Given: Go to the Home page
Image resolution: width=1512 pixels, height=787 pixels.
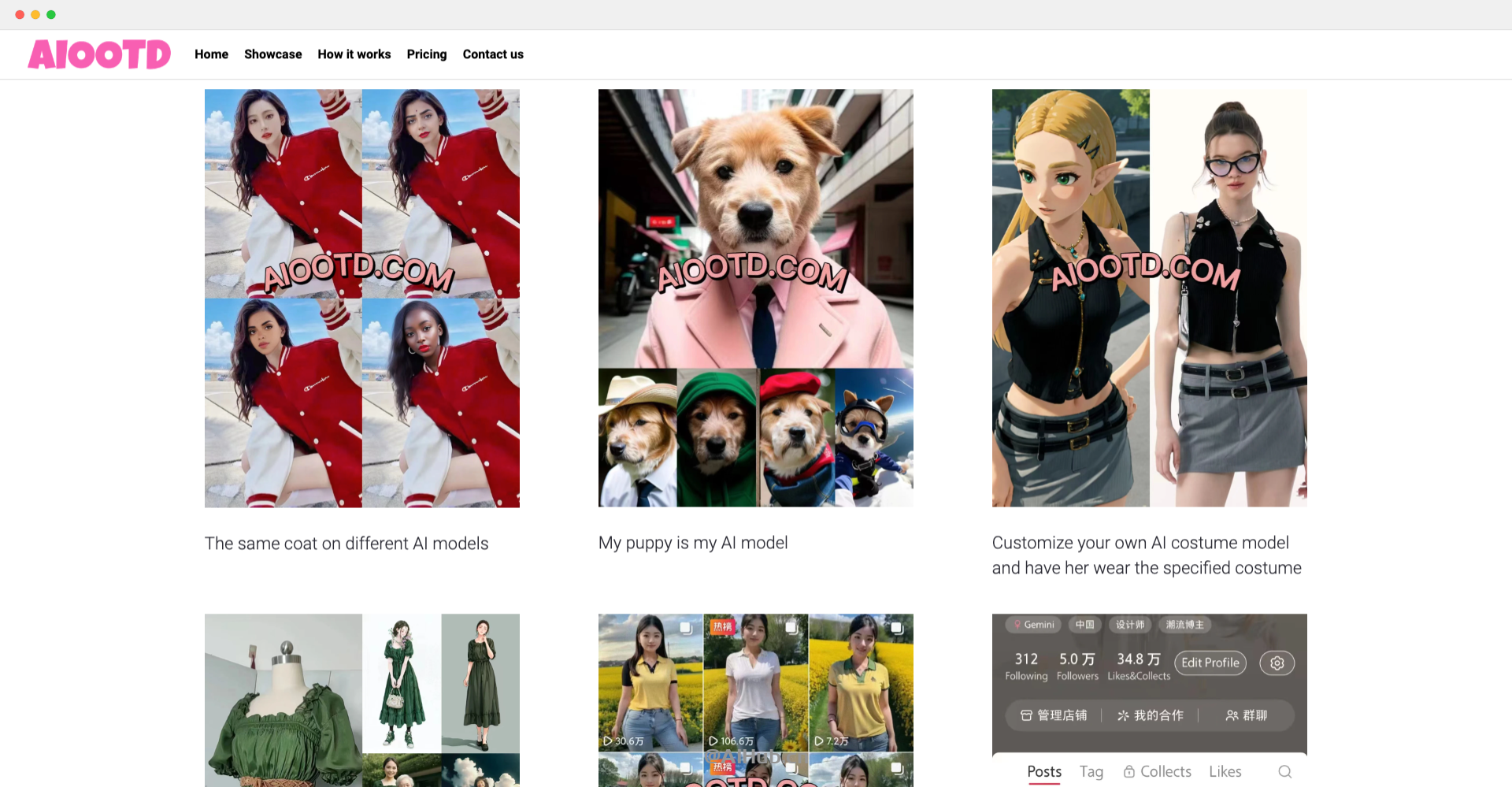Looking at the screenshot, I should 211,54.
